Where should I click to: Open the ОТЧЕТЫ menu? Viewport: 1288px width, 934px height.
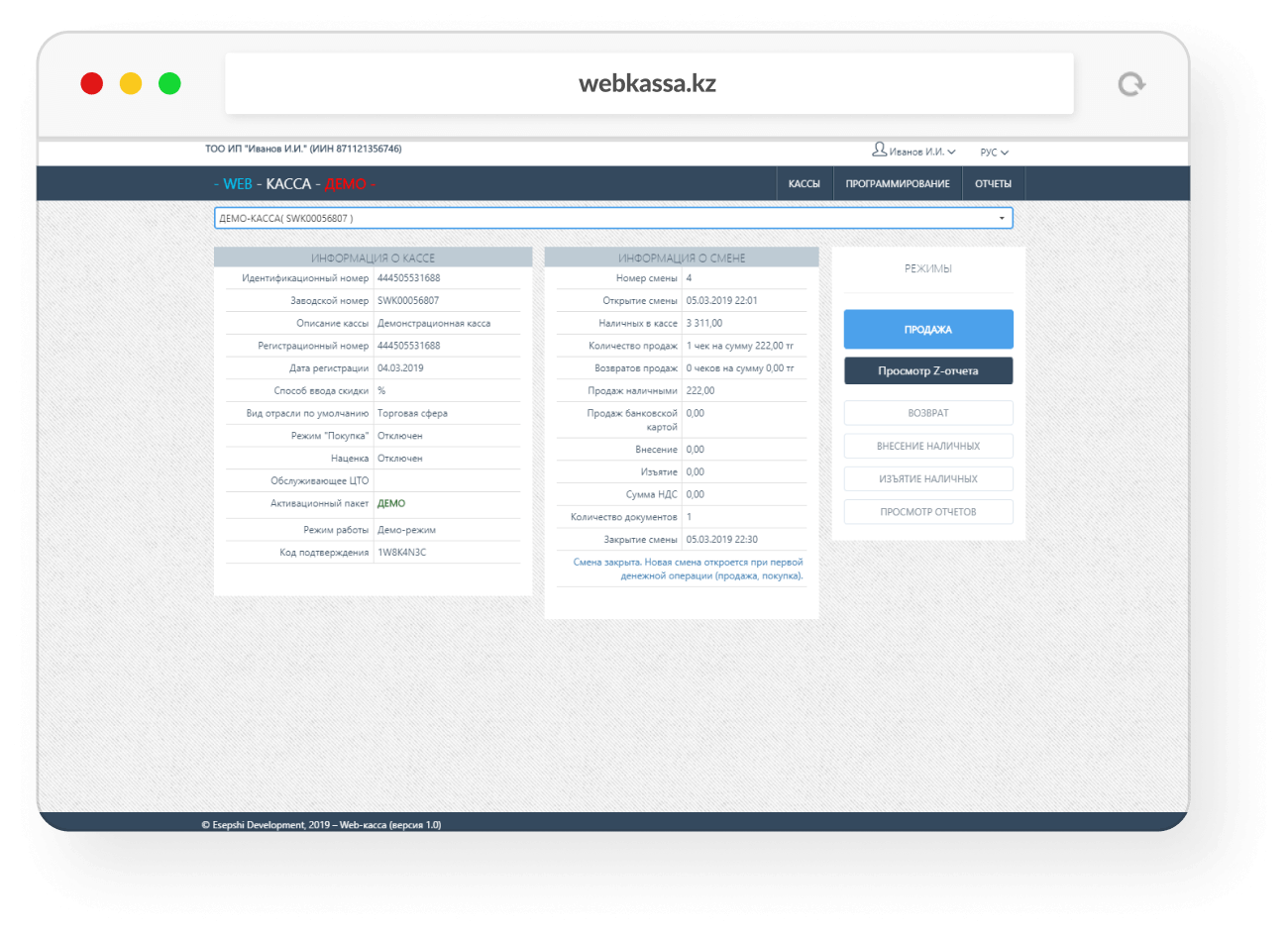click(x=993, y=184)
